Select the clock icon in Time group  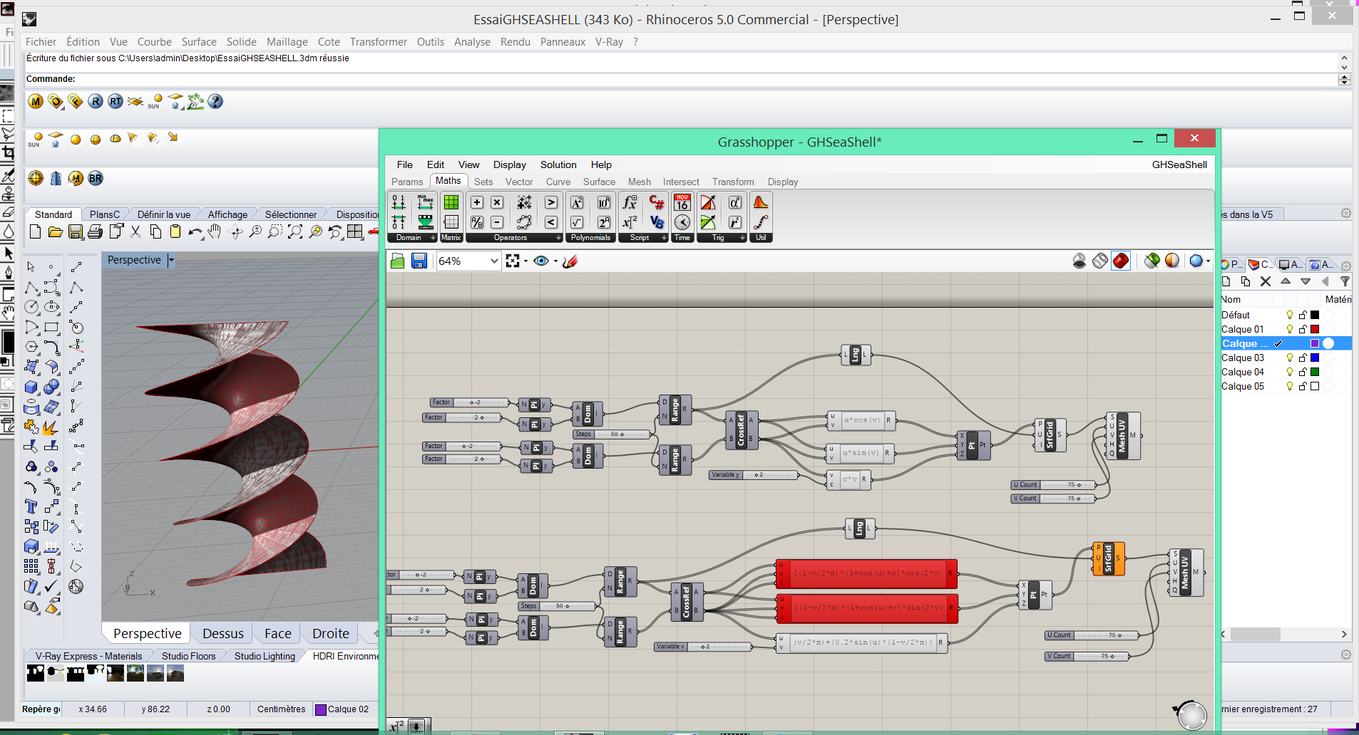[x=682, y=222]
